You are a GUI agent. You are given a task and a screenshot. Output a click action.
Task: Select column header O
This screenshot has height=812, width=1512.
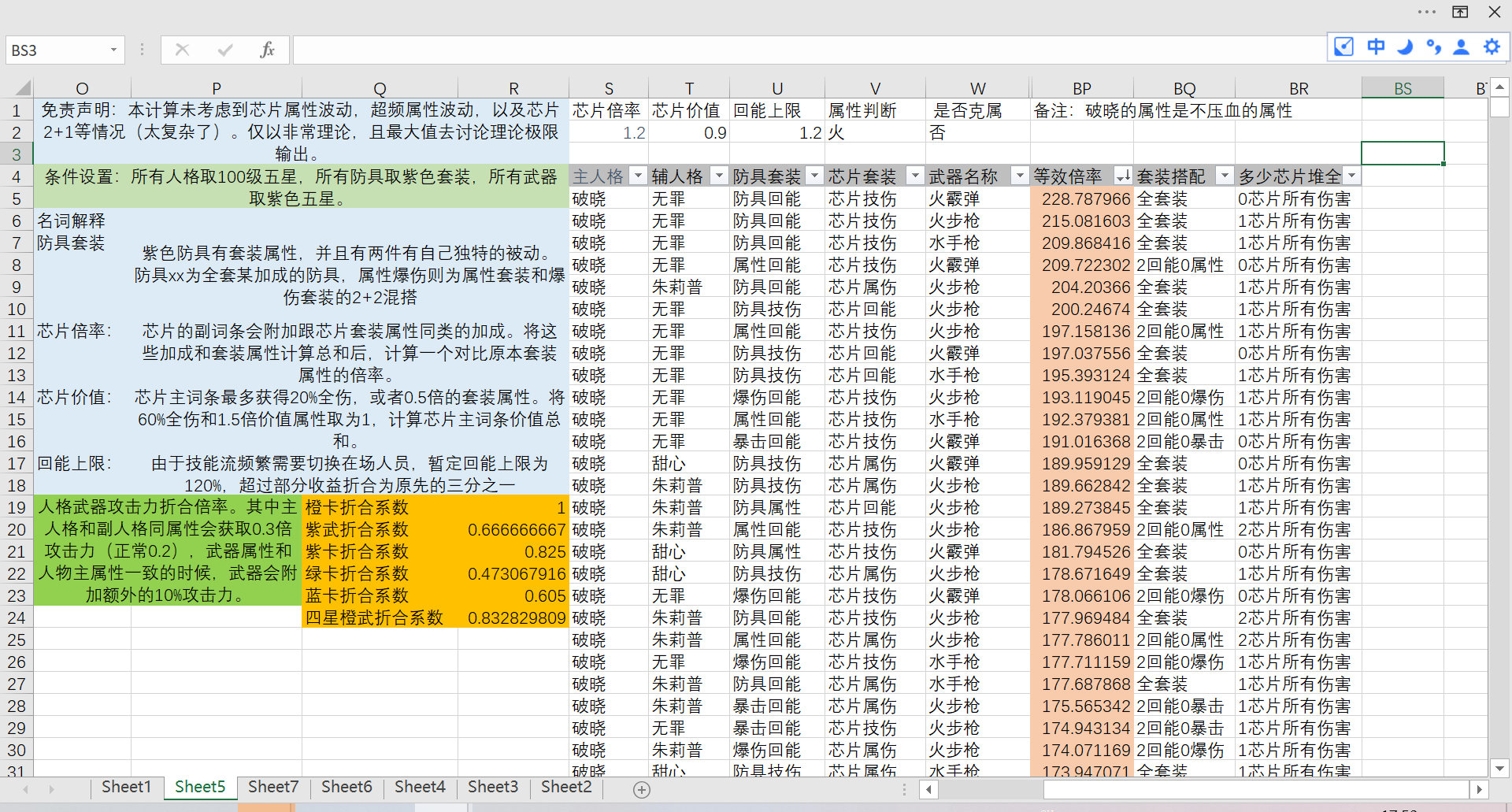pos(82,88)
